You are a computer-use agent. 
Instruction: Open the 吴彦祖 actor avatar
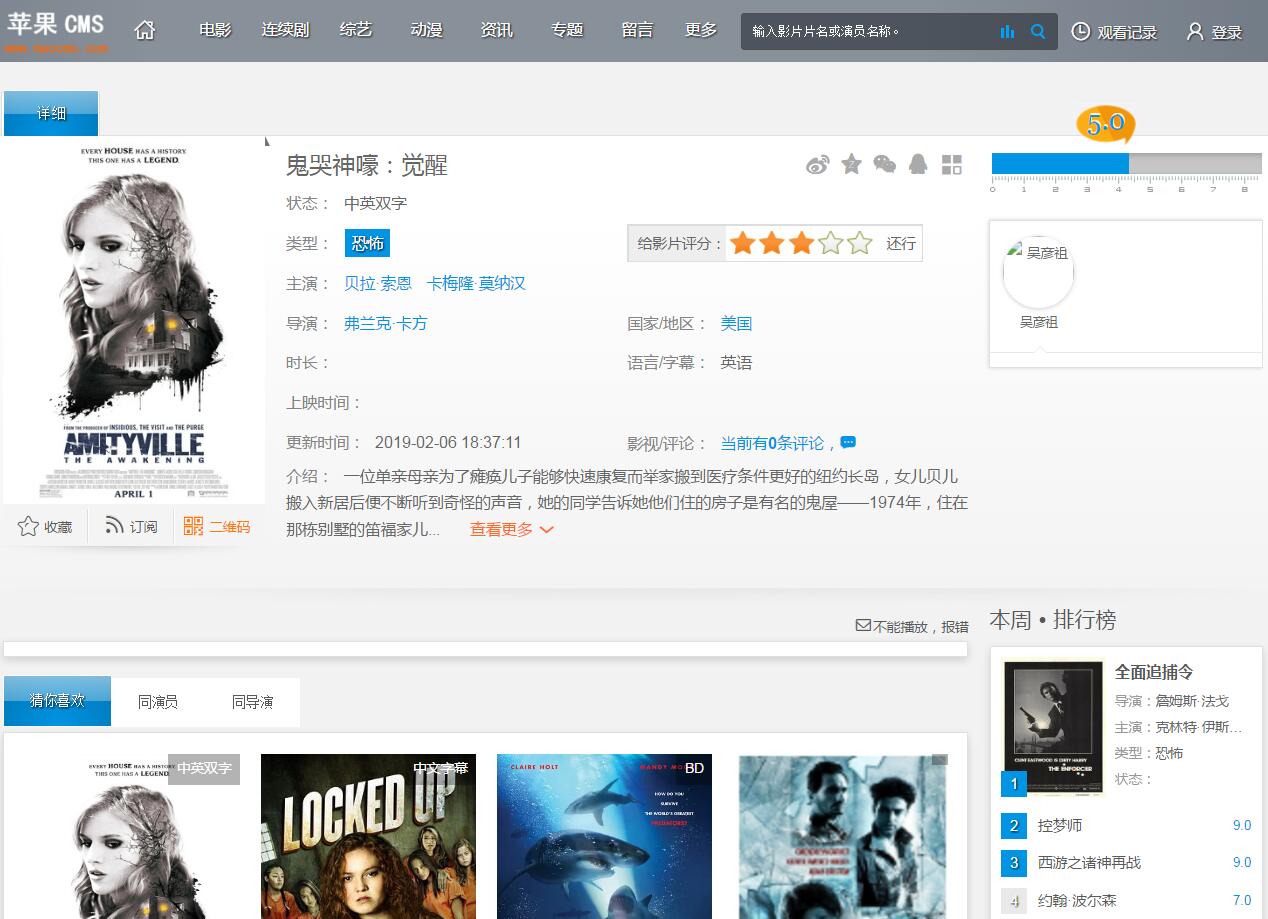coord(1038,273)
